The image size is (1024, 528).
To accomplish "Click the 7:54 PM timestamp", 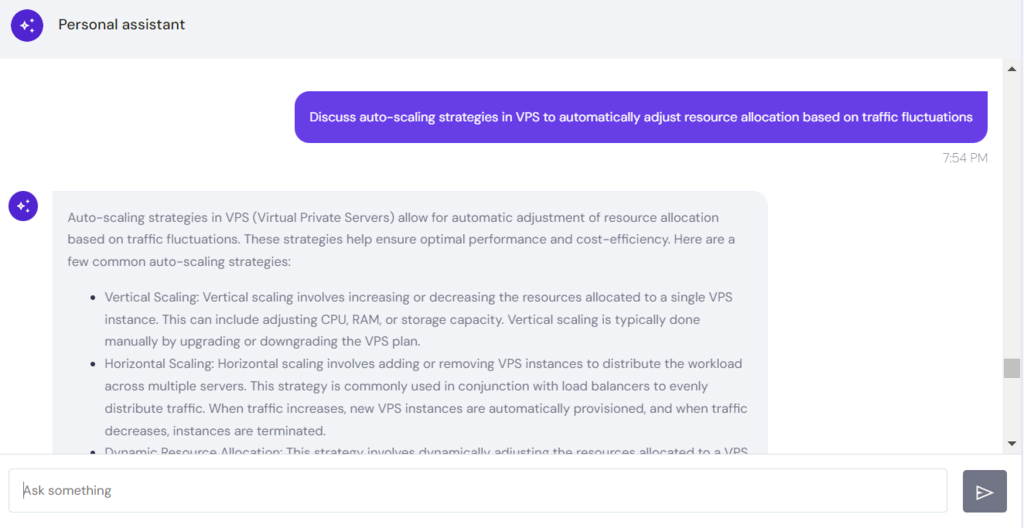I will pos(965,158).
